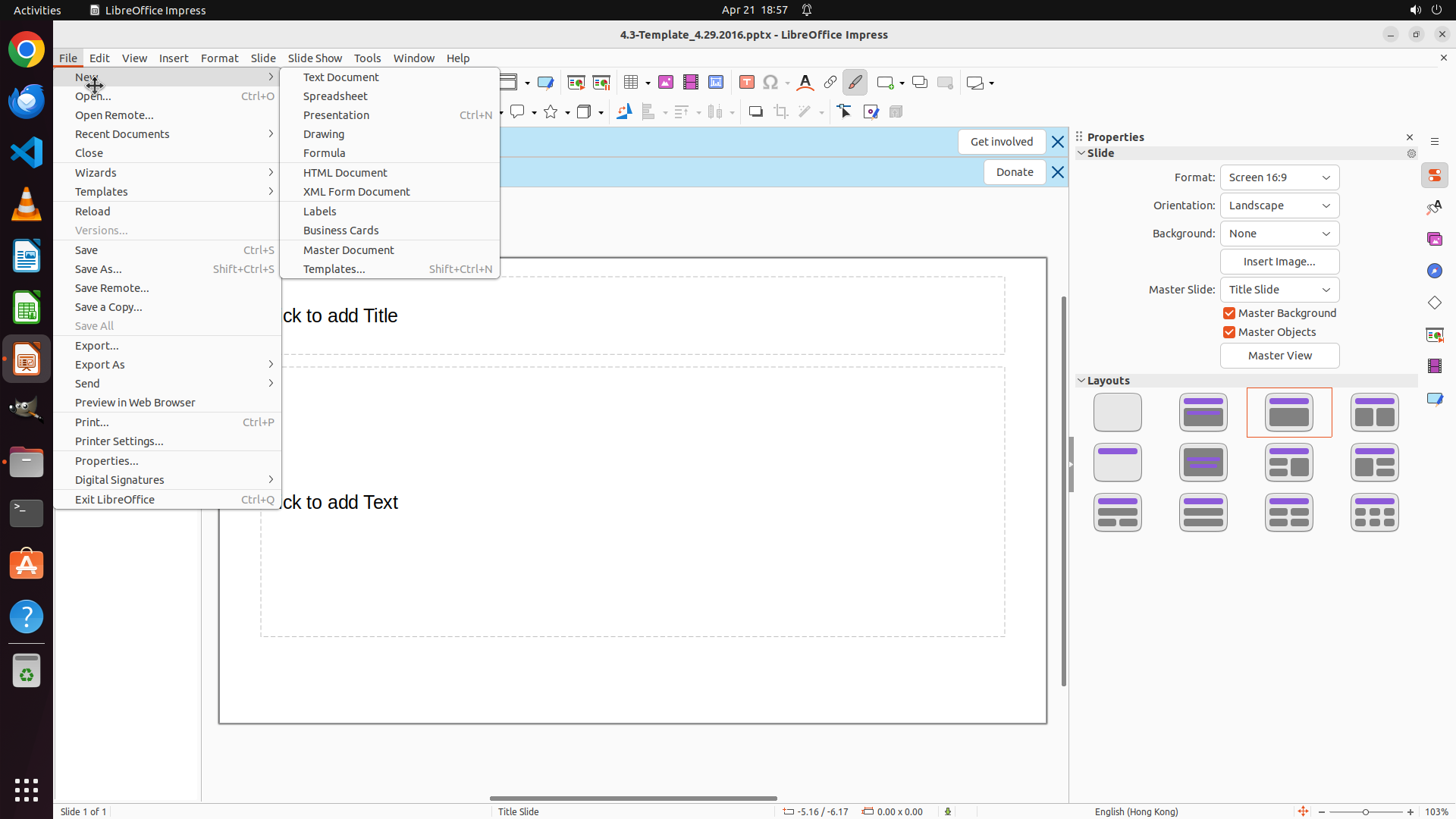Click Insert Text Box icon
Screen dimensions: 1456x819
pyautogui.click(x=746, y=83)
